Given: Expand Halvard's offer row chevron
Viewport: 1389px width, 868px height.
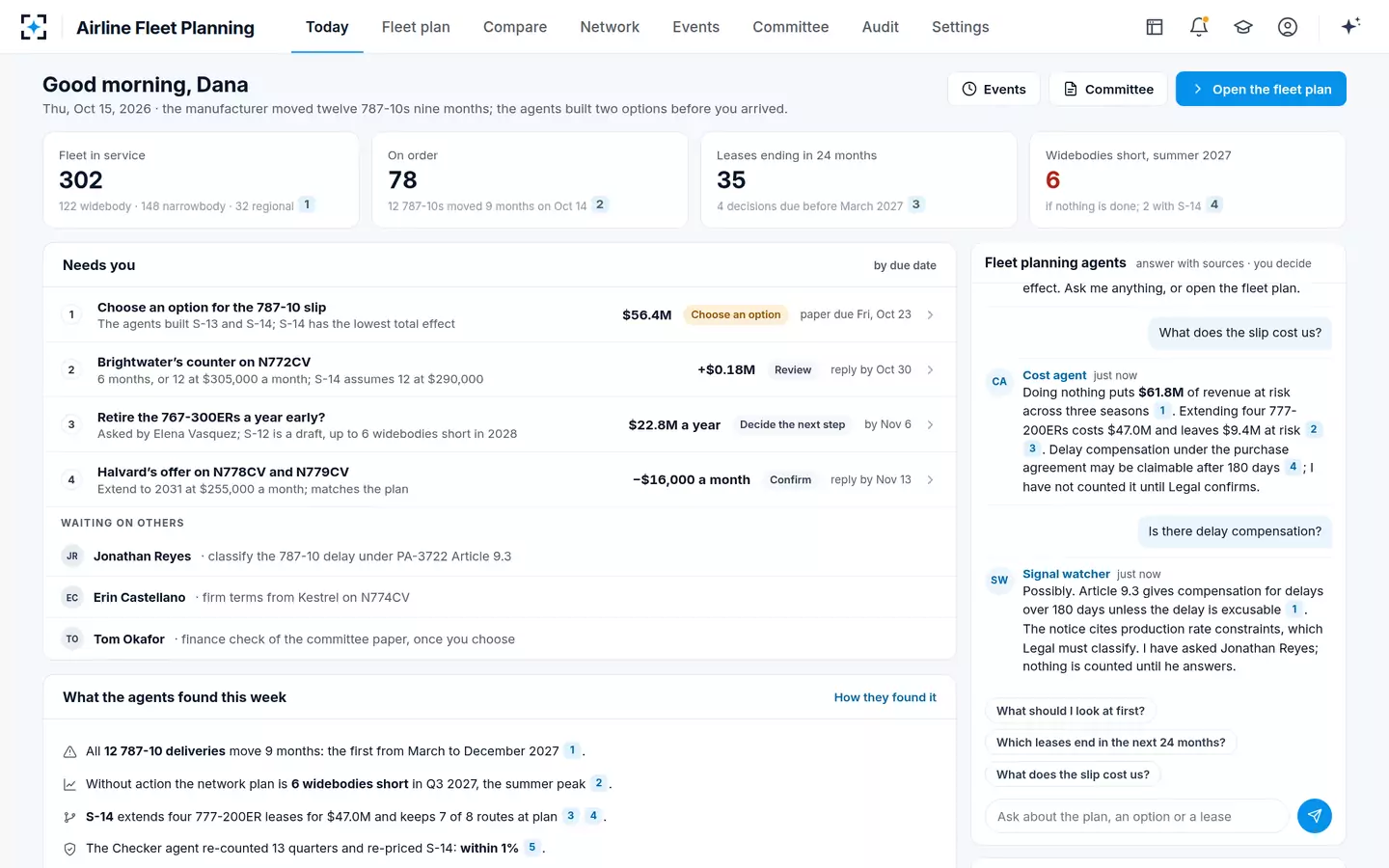Looking at the screenshot, I should point(930,479).
